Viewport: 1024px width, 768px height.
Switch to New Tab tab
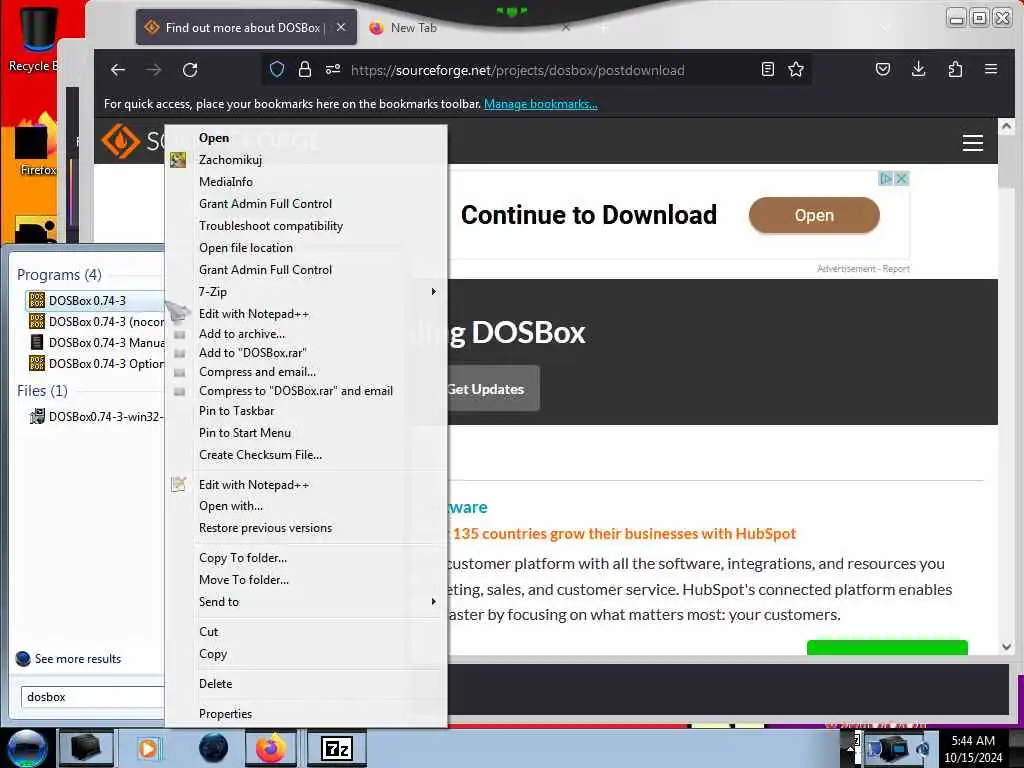(413, 27)
